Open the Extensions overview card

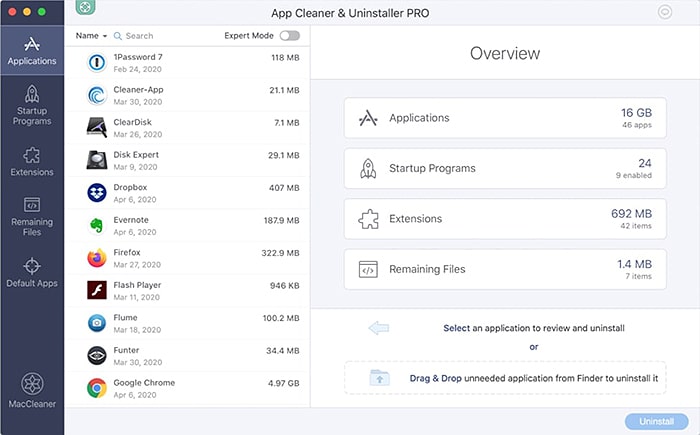tap(505, 219)
